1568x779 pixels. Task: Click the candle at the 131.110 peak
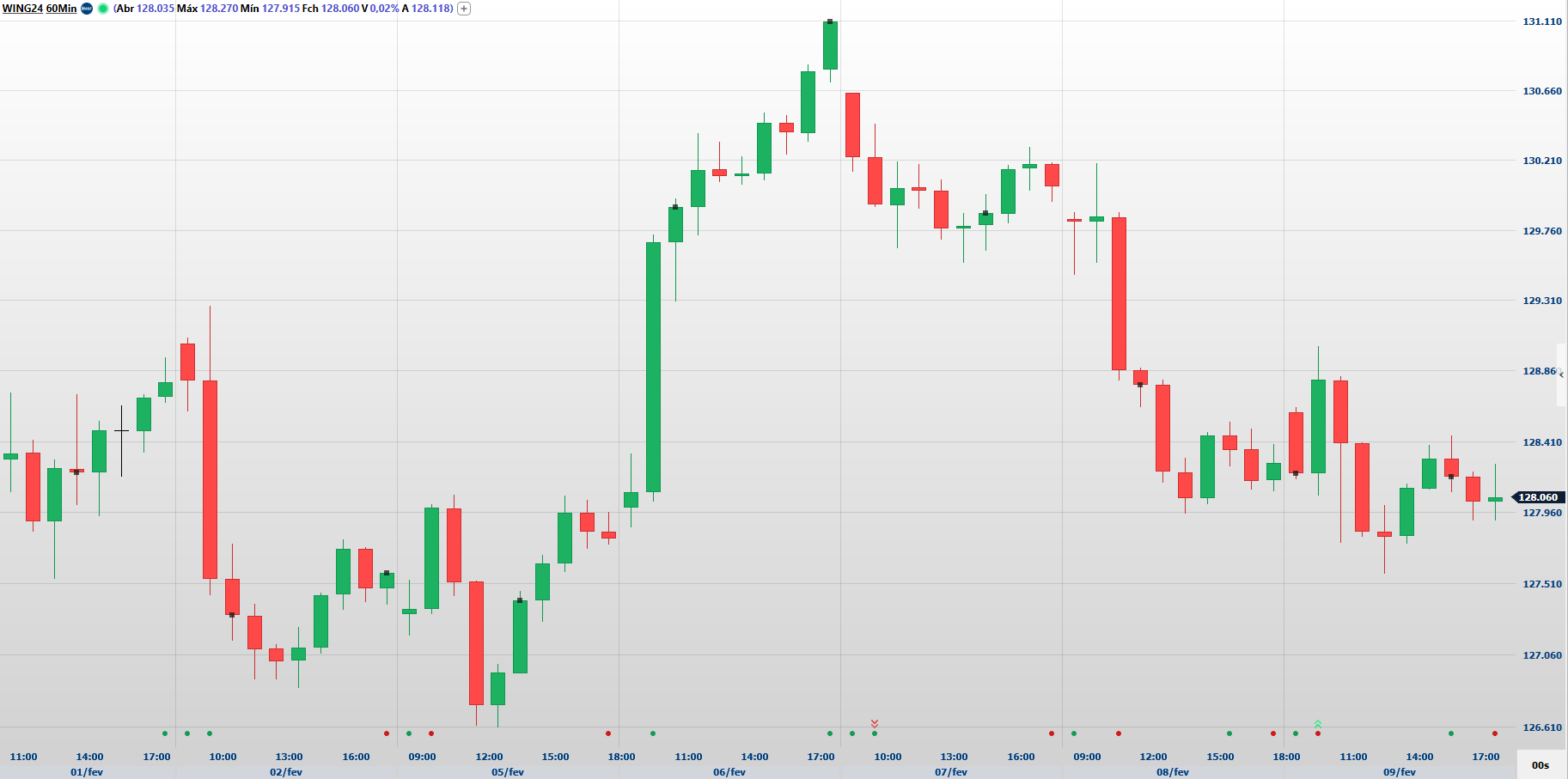[830, 46]
